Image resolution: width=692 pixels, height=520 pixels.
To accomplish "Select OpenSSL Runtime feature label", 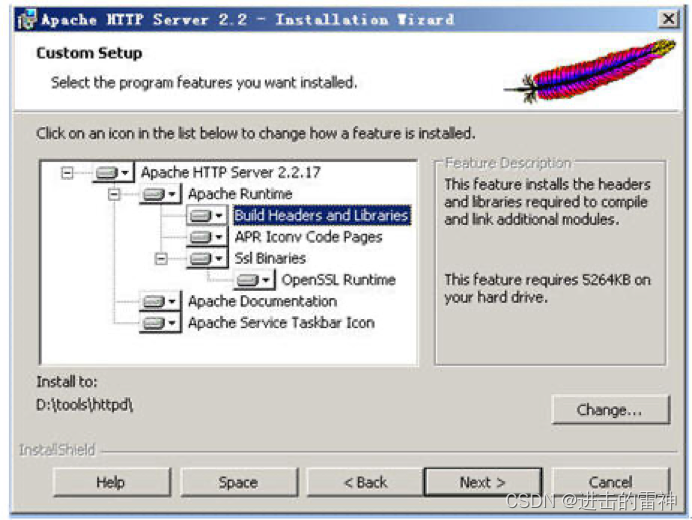I will (x=338, y=280).
